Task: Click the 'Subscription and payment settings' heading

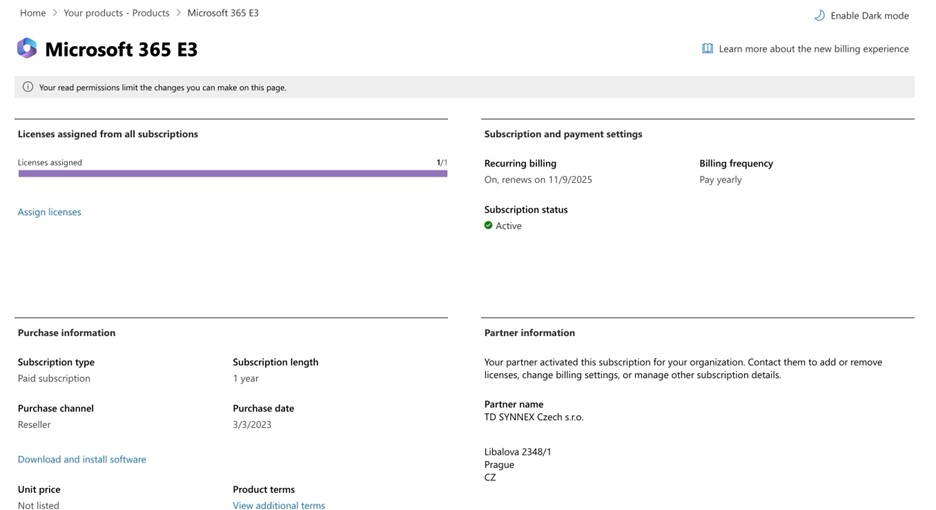Action: pos(563,134)
